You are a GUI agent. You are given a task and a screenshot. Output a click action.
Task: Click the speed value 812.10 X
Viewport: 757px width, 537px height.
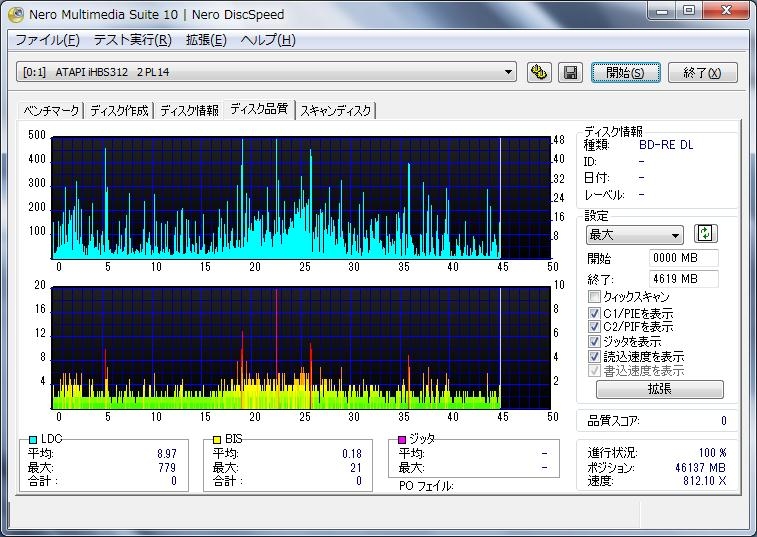tap(704, 481)
